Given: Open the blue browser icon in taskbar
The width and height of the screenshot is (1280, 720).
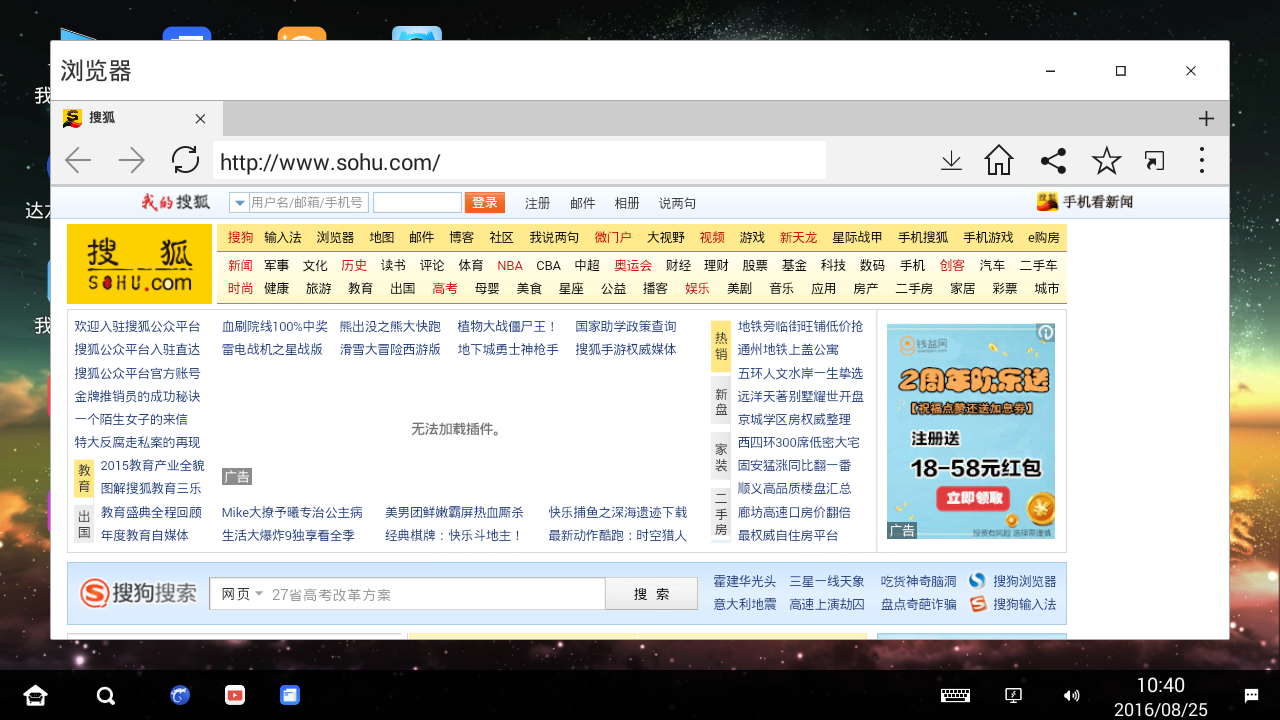Looking at the screenshot, I should [180, 695].
